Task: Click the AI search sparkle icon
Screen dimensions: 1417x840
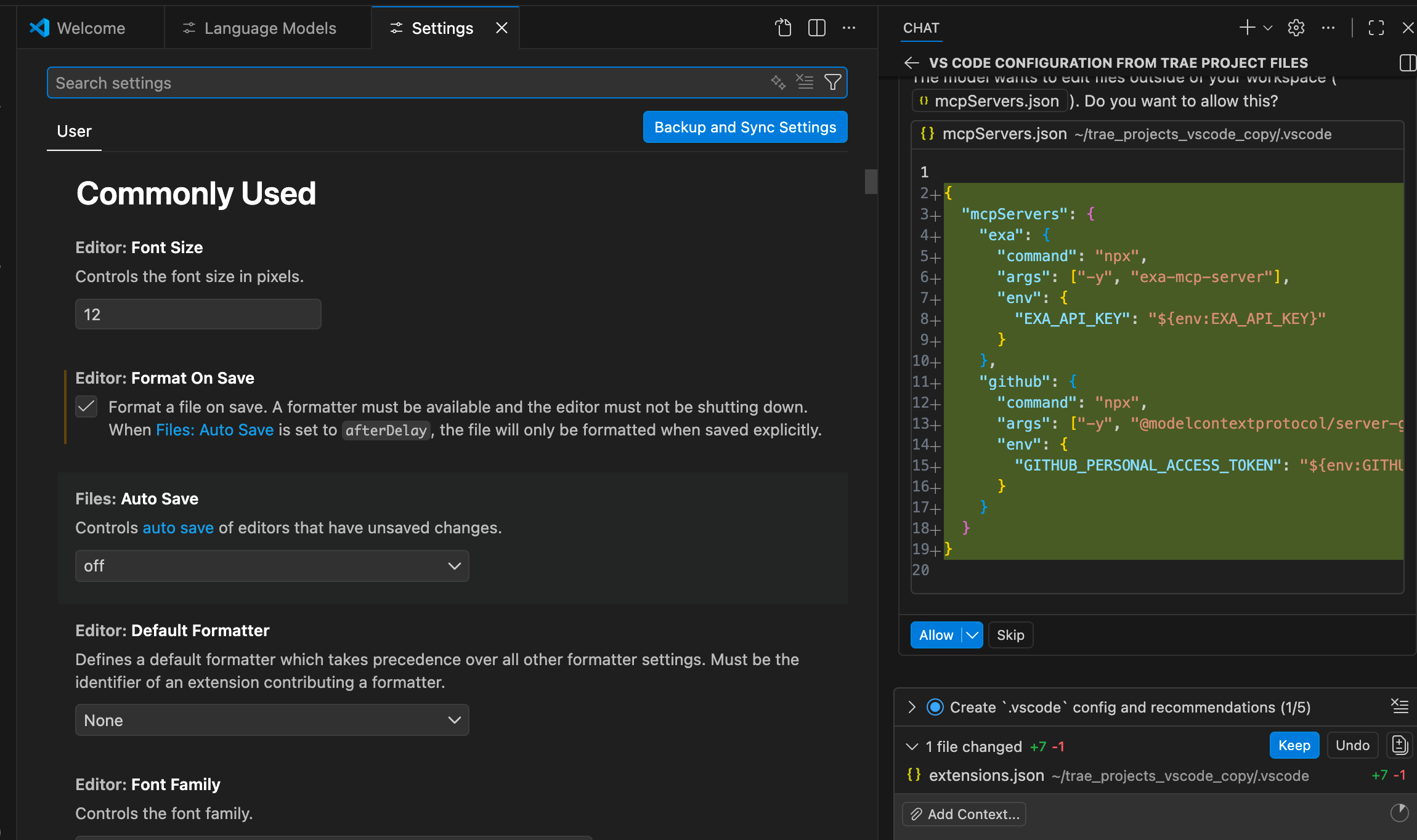Action: (778, 82)
